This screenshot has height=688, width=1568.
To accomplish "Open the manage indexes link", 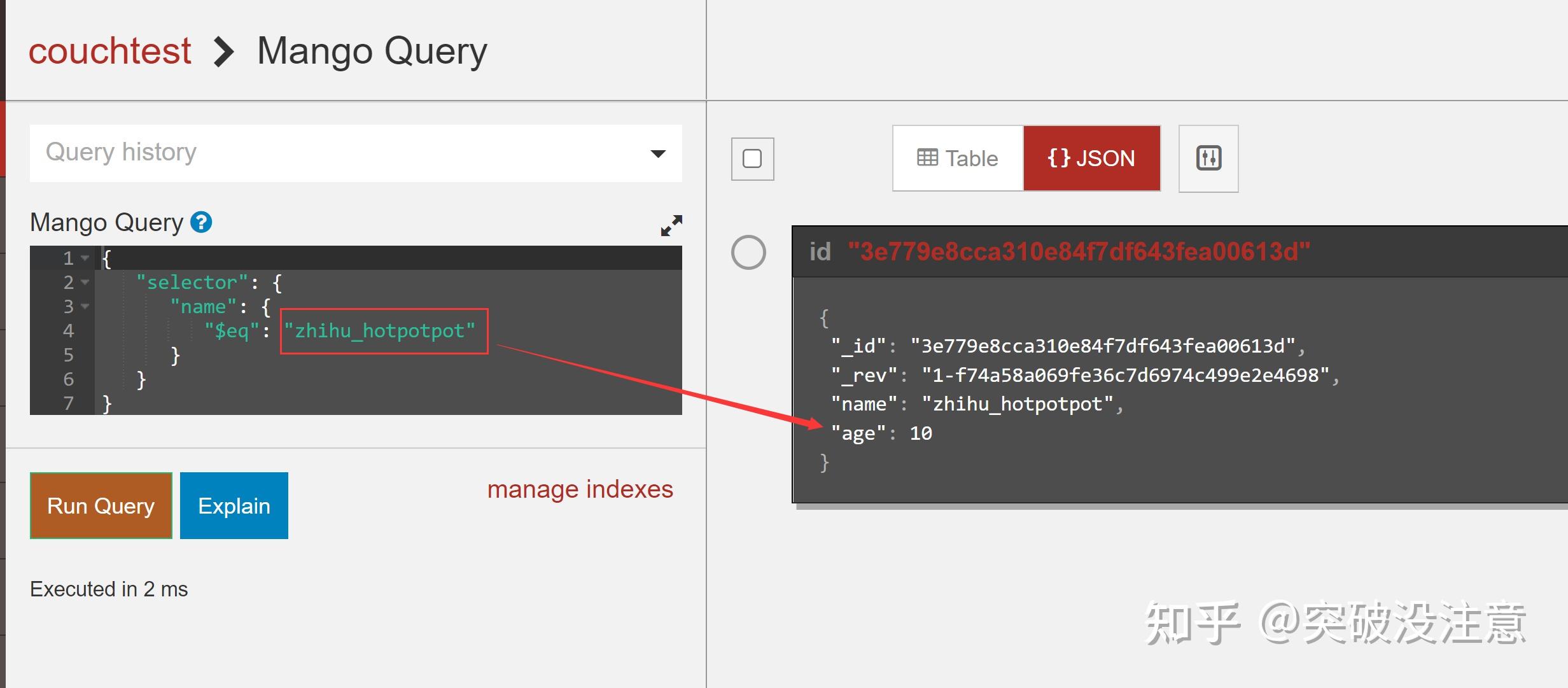I will [x=580, y=489].
